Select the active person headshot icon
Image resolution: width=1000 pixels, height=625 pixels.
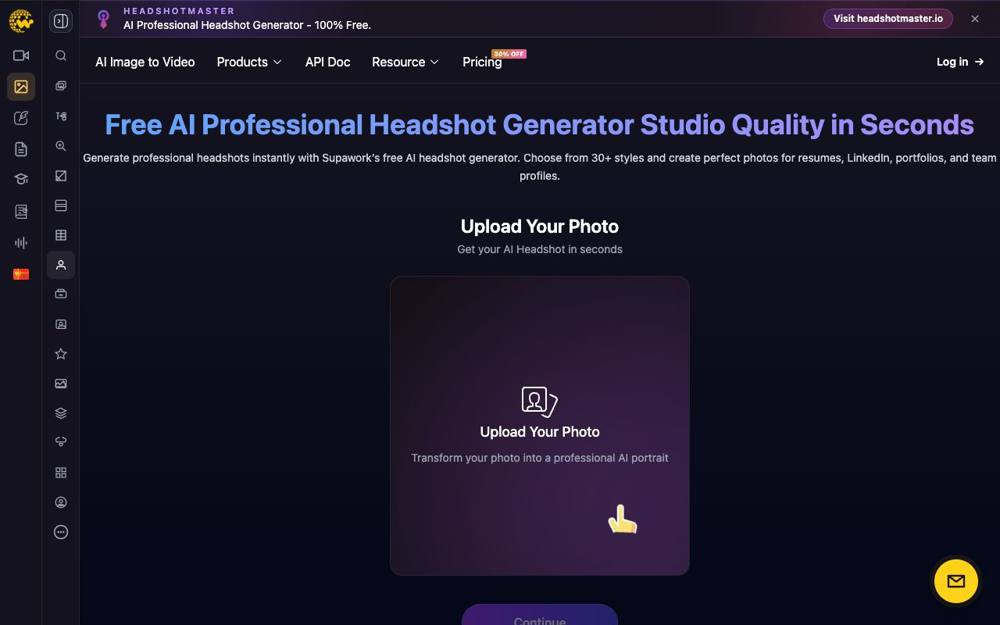coord(61,265)
